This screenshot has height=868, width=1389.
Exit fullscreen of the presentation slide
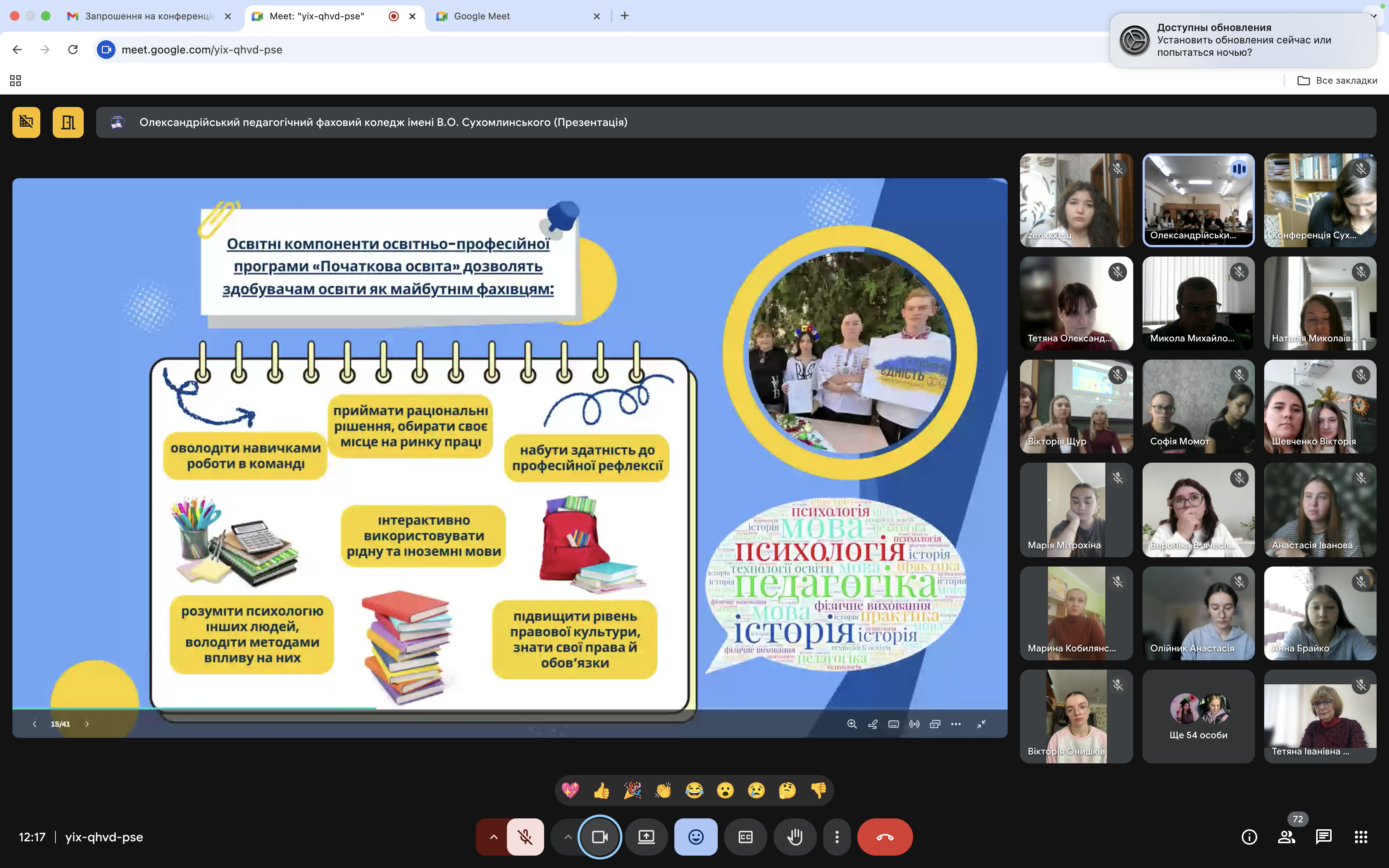tap(981, 724)
